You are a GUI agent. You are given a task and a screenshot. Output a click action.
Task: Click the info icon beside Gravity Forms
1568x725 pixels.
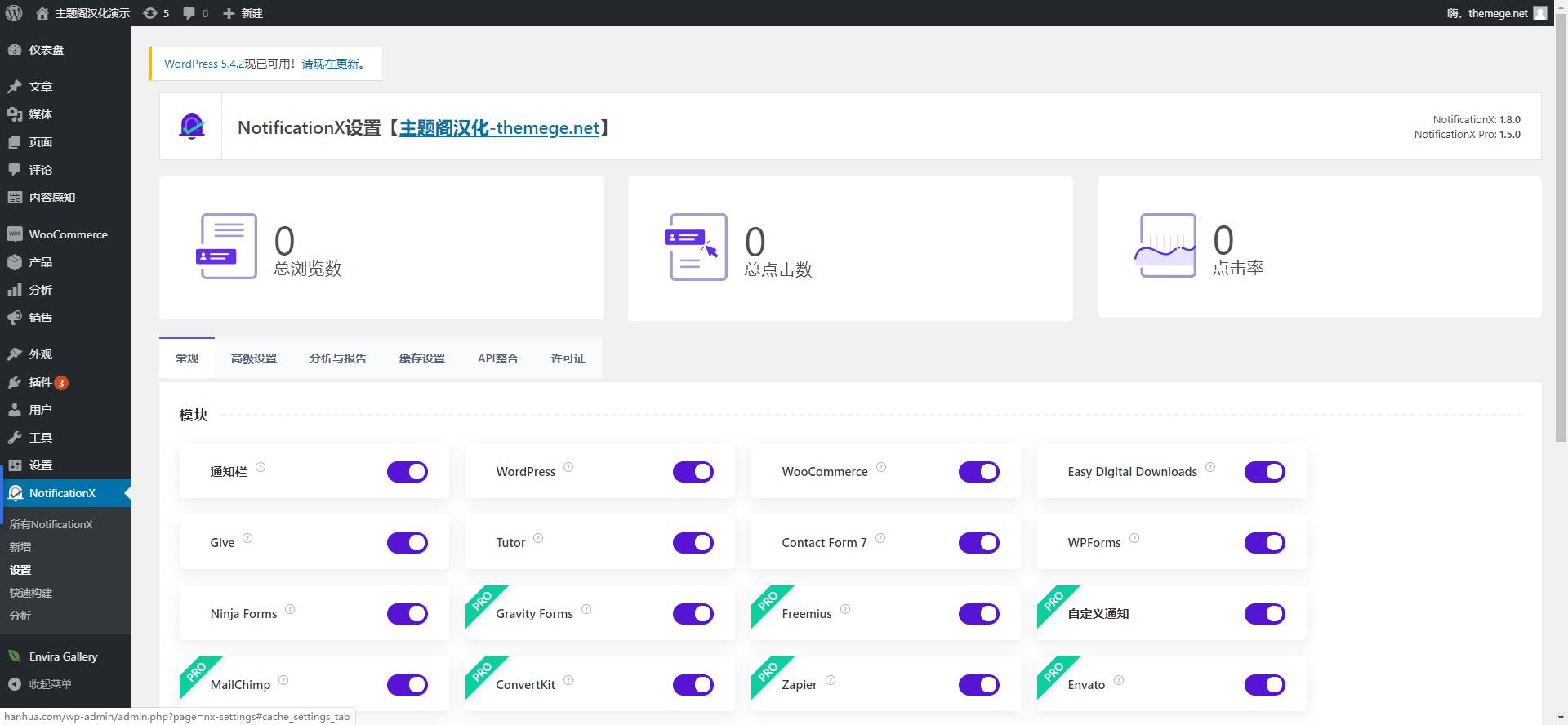click(586, 609)
